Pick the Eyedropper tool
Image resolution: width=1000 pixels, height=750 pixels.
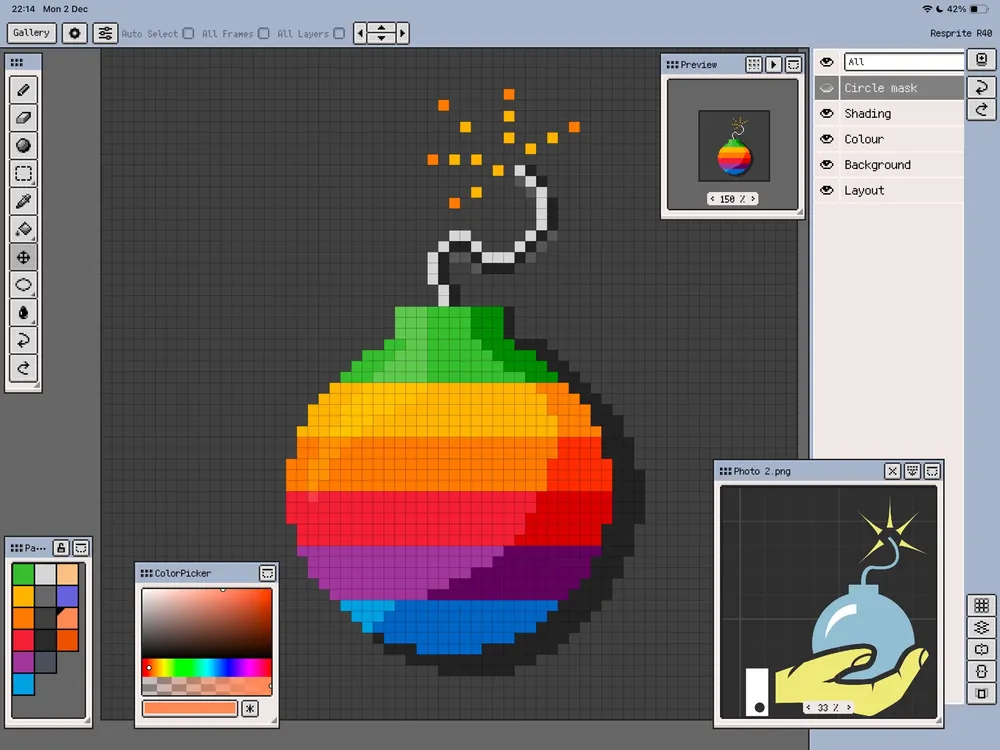pos(24,201)
